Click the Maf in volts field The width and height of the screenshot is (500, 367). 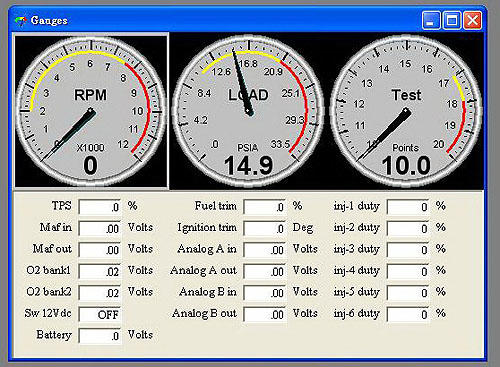point(100,228)
